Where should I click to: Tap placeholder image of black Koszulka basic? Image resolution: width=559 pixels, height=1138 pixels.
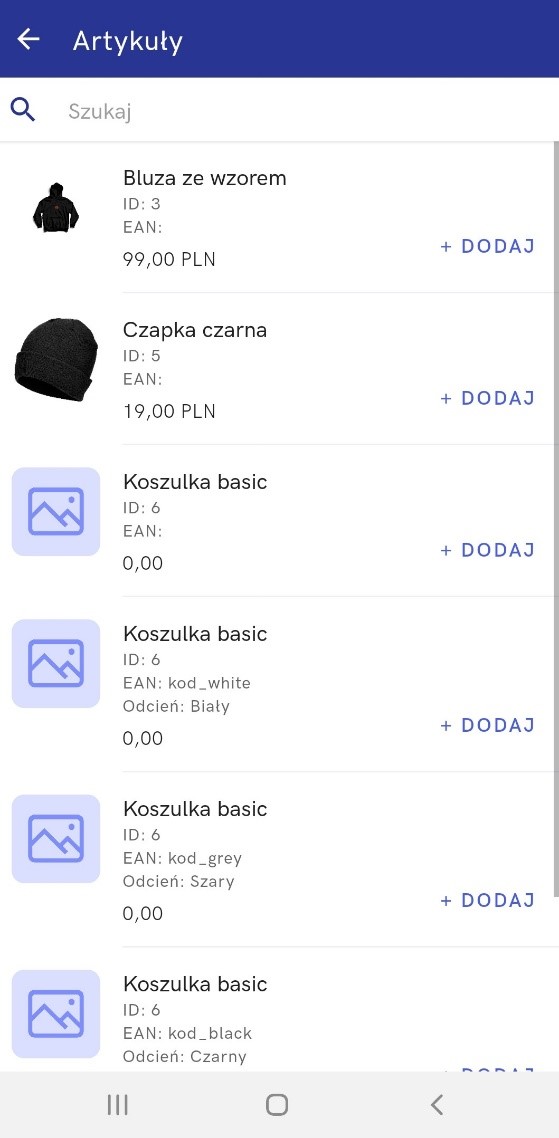(56, 1014)
